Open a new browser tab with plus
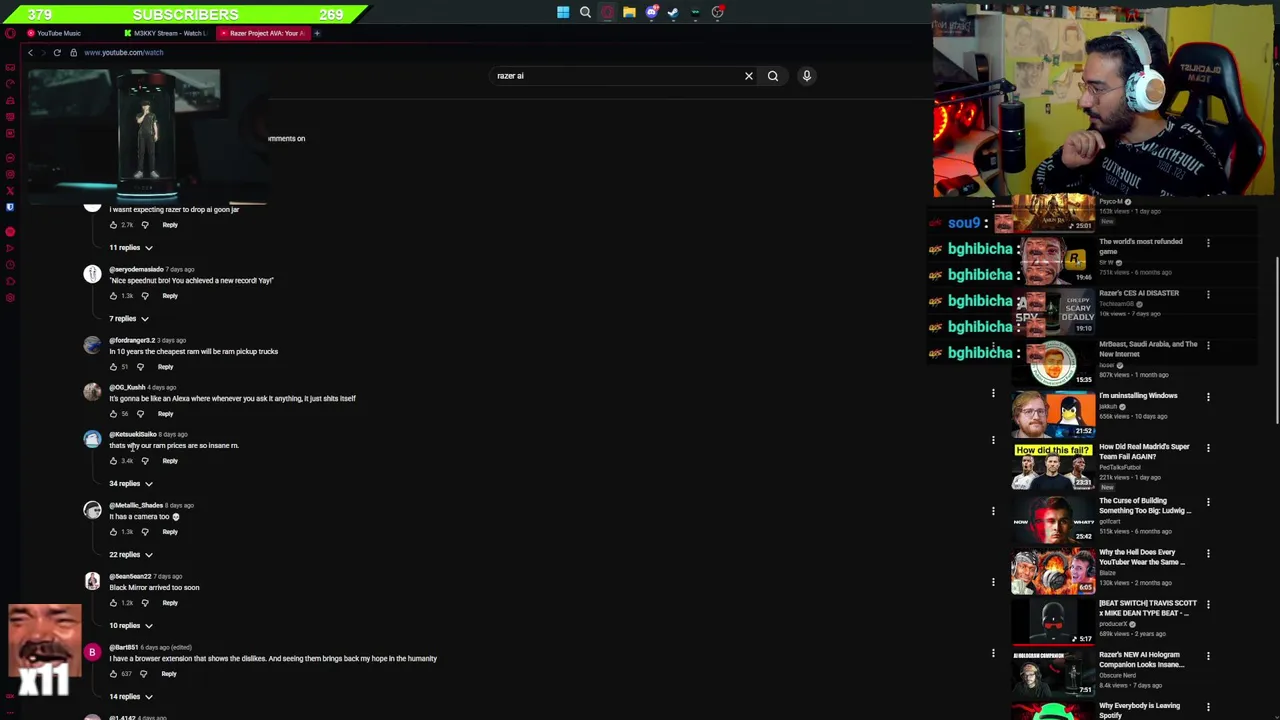This screenshot has width=1280, height=720. 317,33
